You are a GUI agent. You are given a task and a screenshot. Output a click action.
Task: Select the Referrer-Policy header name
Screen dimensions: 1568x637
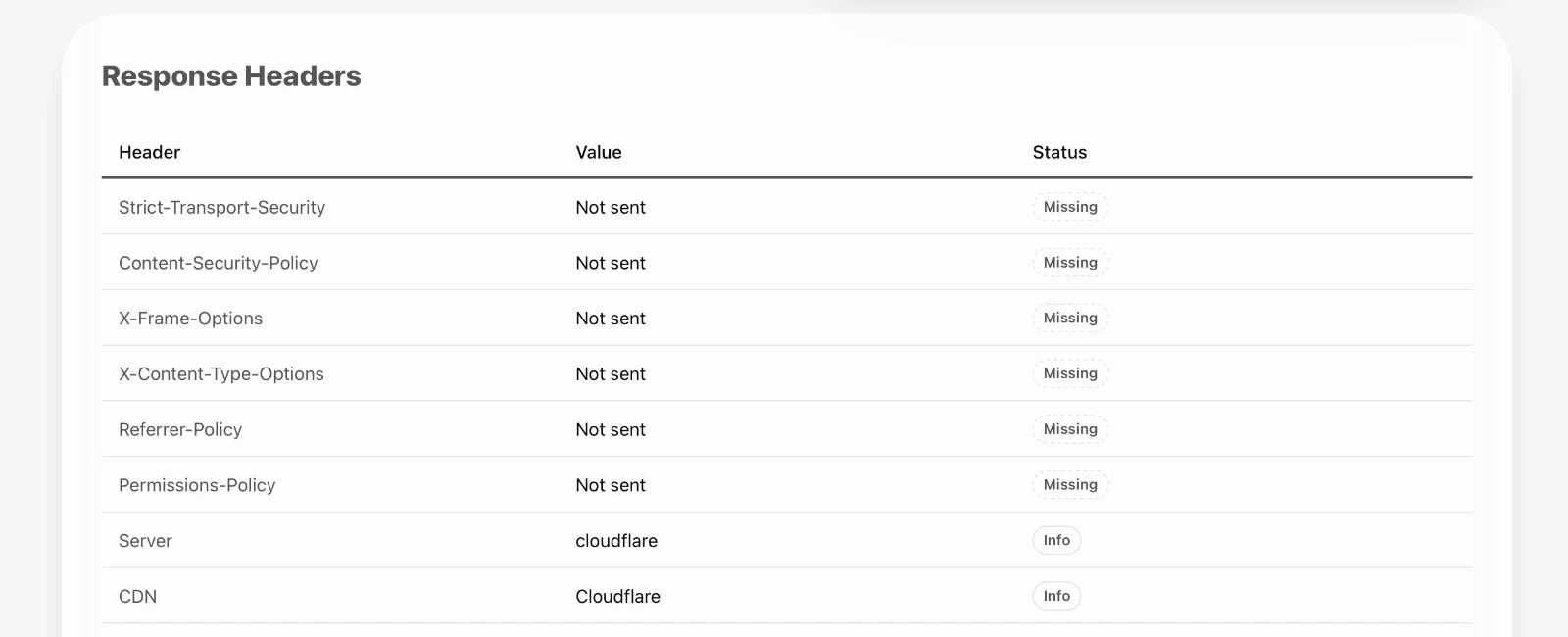(x=180, y=429)
